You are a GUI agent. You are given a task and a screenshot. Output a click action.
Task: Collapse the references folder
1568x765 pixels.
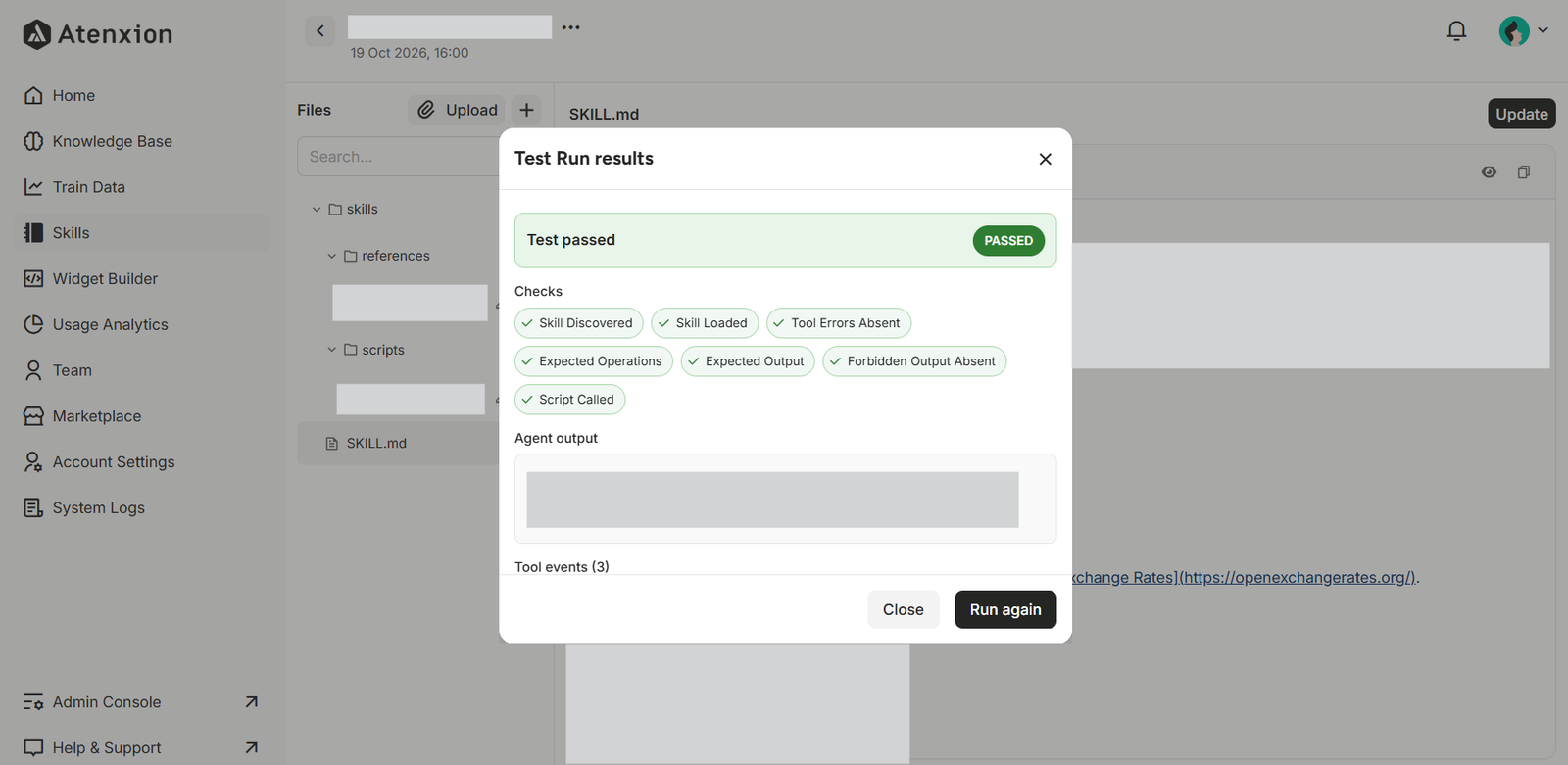point(332,257)
